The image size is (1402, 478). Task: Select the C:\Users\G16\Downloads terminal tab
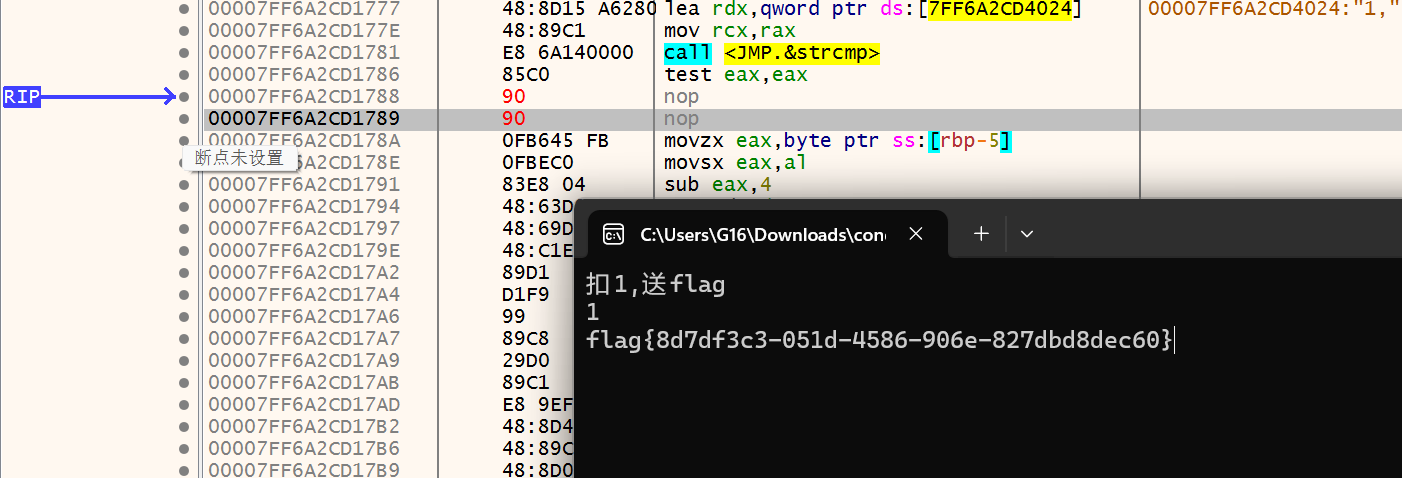click(x=762, y=234)
